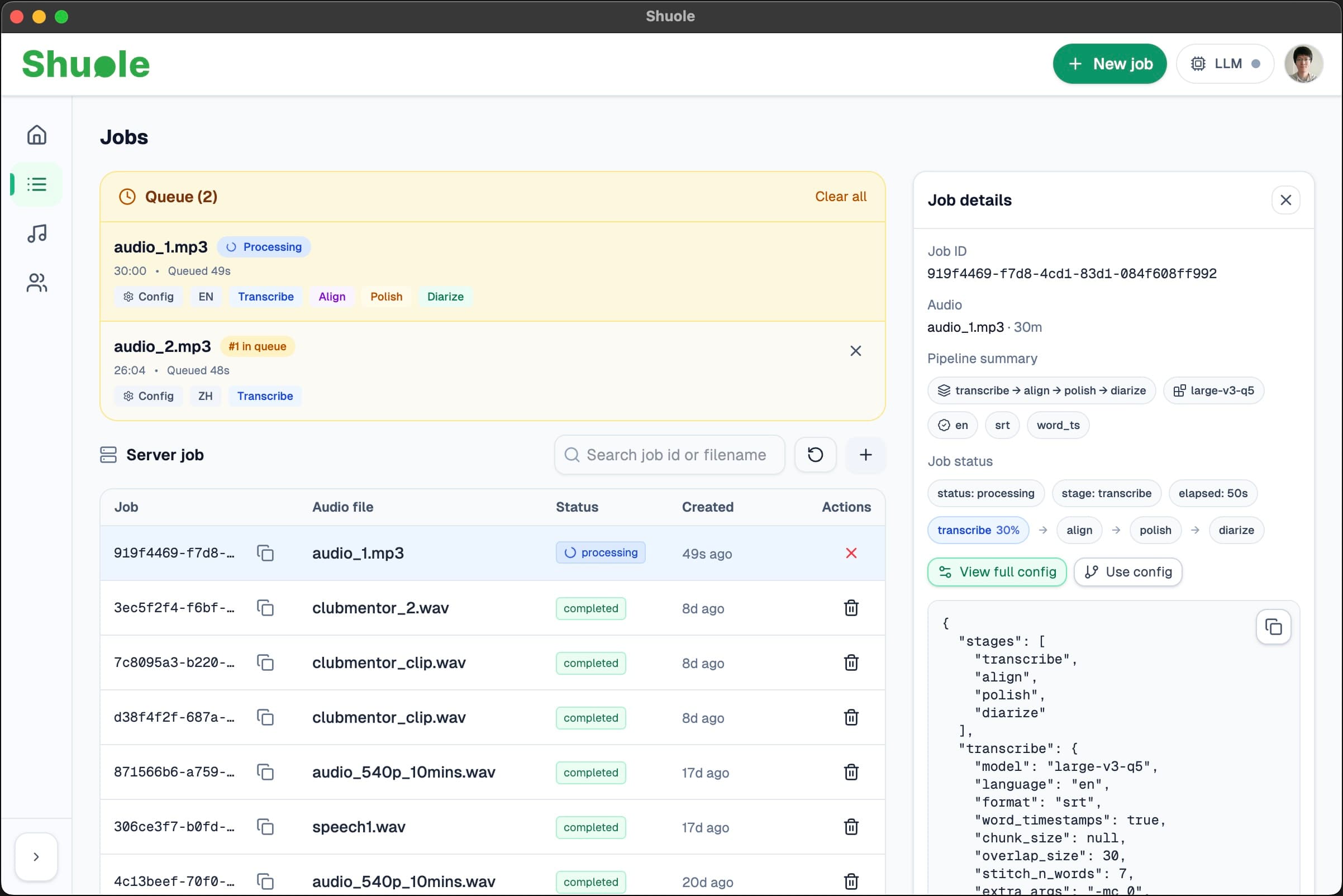Expand the sidebar with the chevron button
The height and width of the screenshot is (896, 1343).
pyautogui.click(x=36, y=856)
